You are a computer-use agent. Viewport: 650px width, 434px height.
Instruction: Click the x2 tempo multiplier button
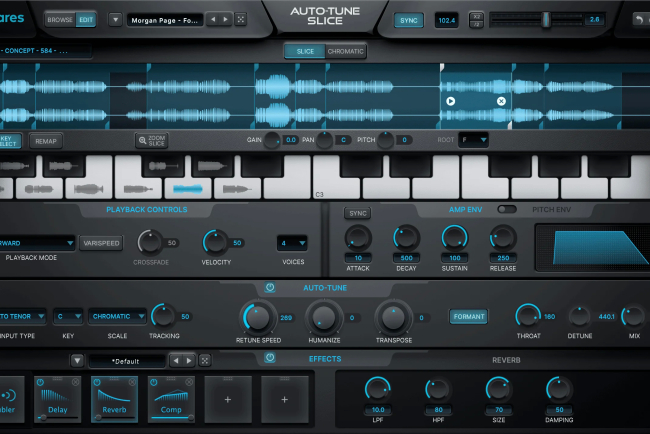click(x=476, y=17)
